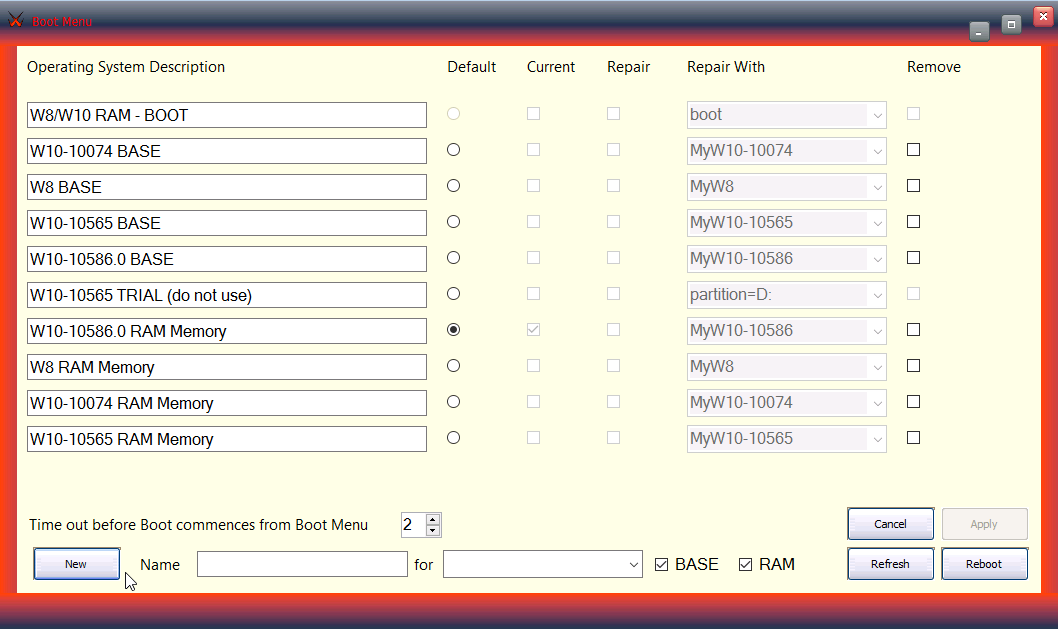Image resolution: width=1058 pixels, height=629 pixels.
Task: Click the Default column header
Action: click(472, 67)
